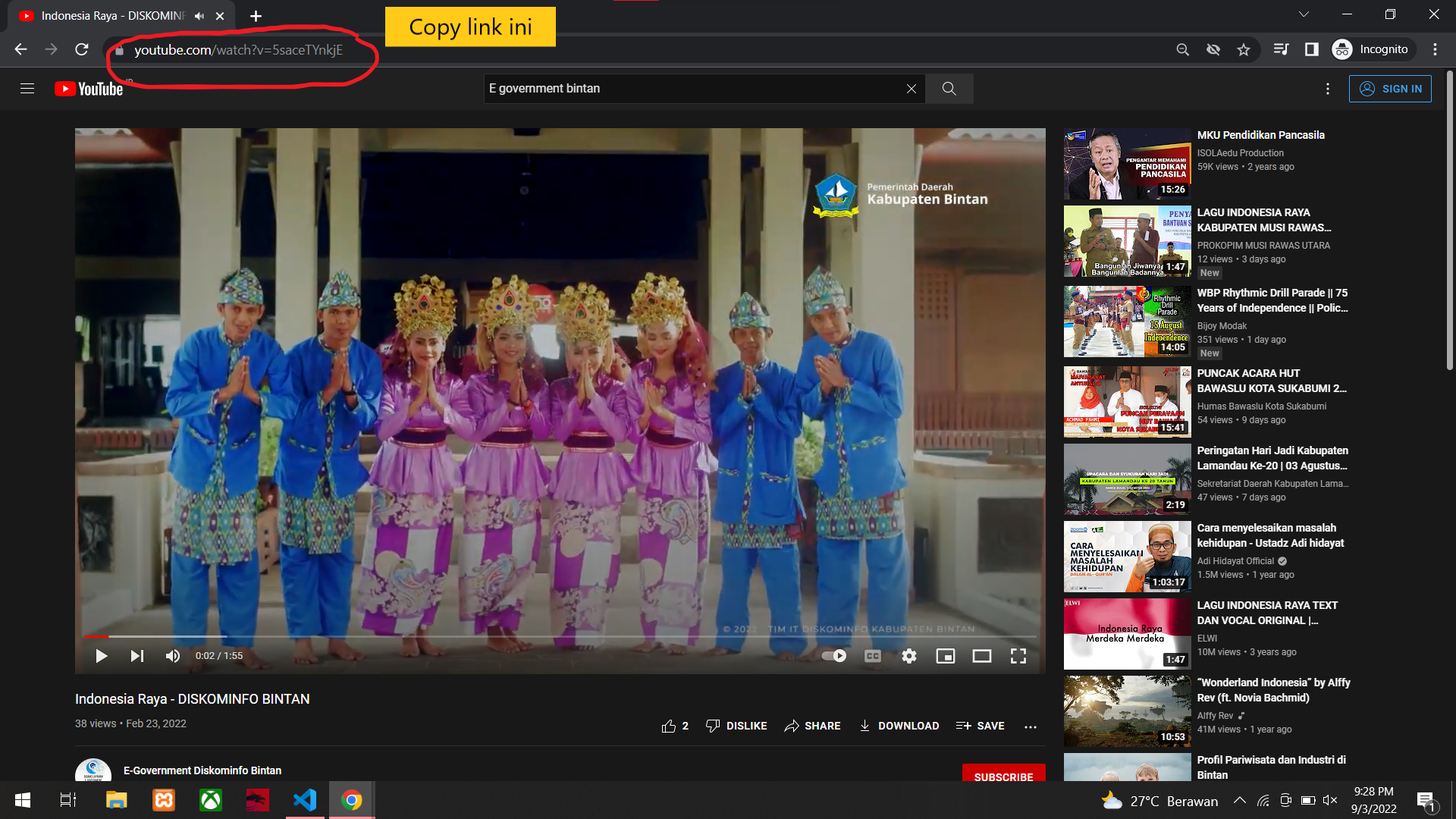Open the weather widget 27°C Berawan
Screen dimensions: 1456x819
[x=1160, y=801]
